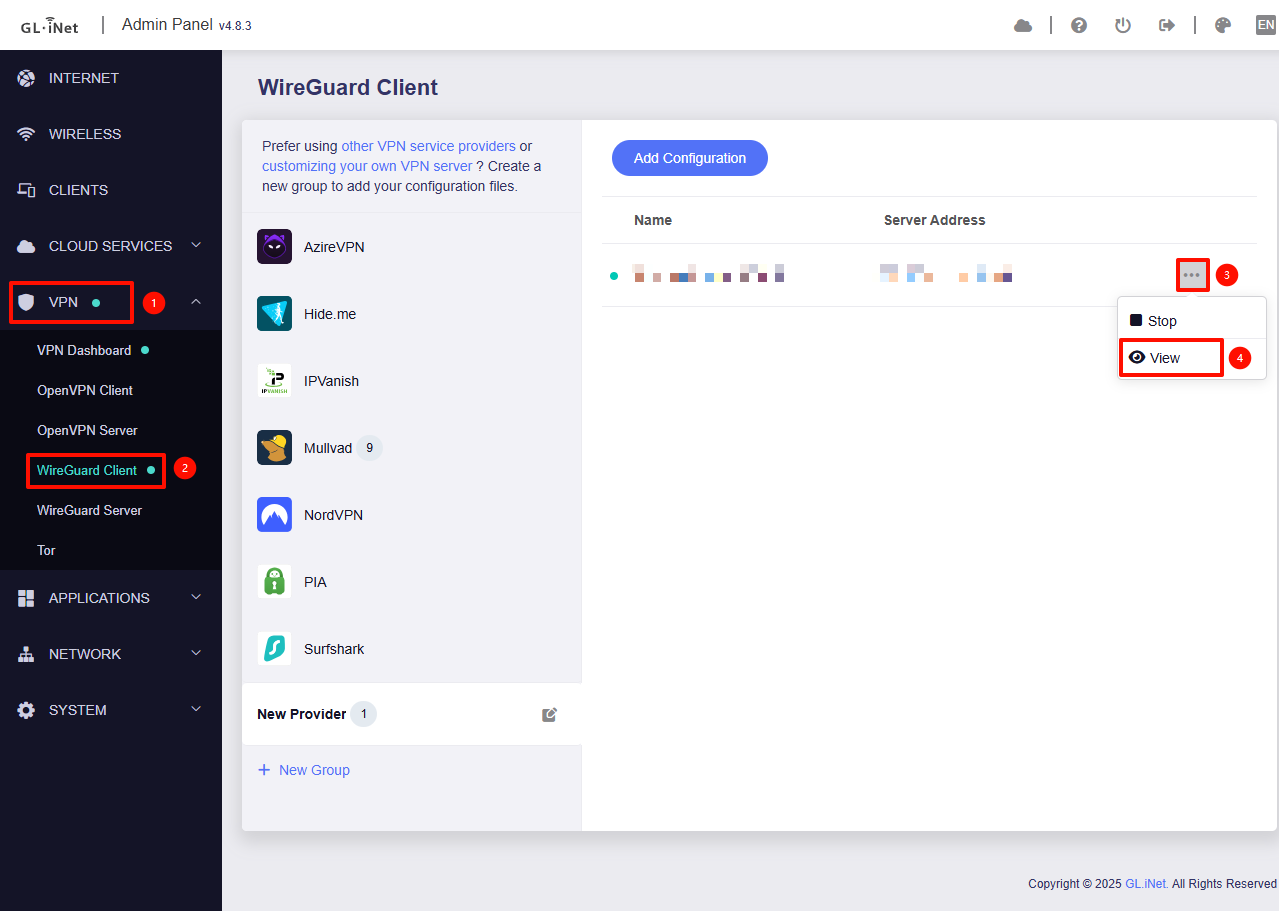This screenshot has width=1279, height=911.
Task: Follow the other VPN service providers link
Action: pyautogui.click(x=428, y=146)
